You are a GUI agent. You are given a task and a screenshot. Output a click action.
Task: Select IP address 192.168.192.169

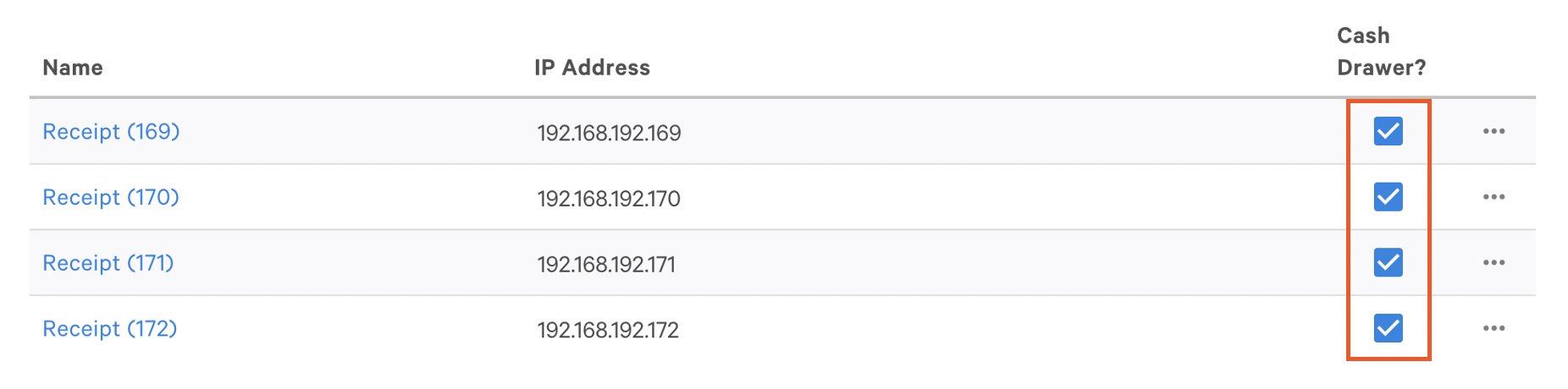(x=609, y=133)
